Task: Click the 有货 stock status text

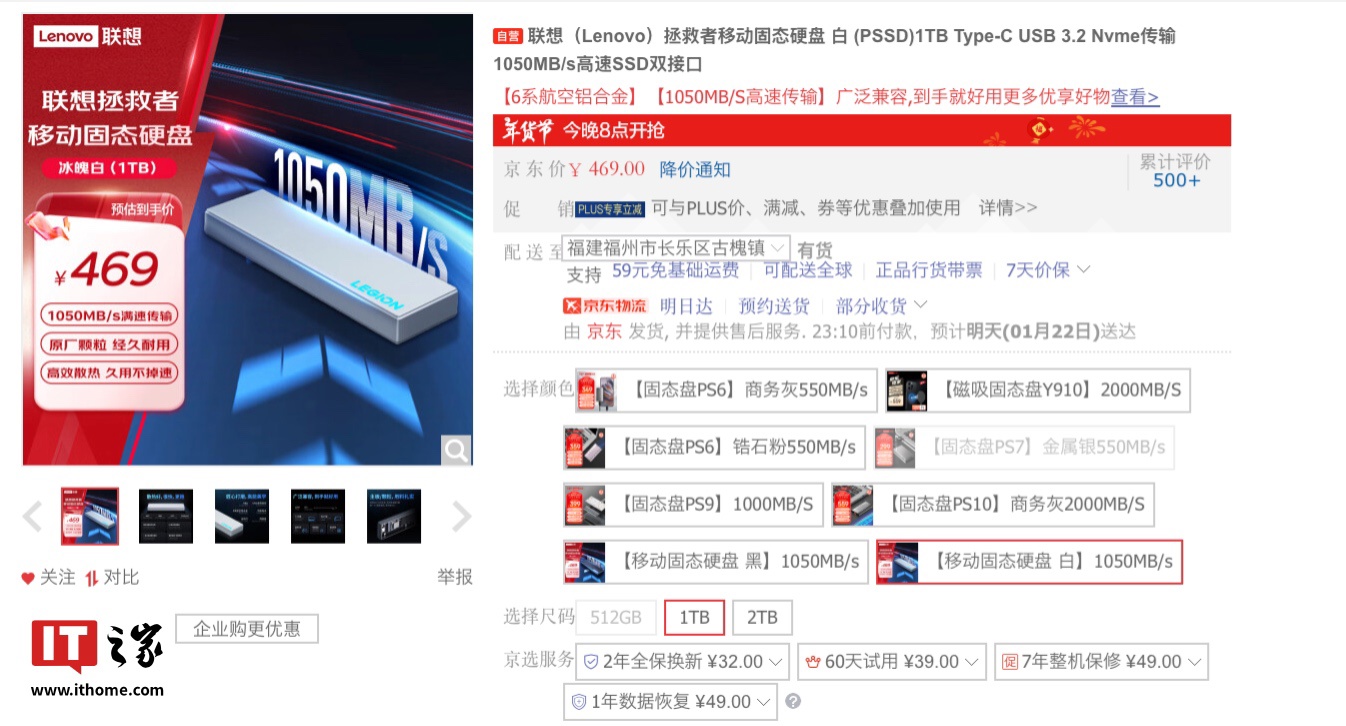Action: point(814,249)
